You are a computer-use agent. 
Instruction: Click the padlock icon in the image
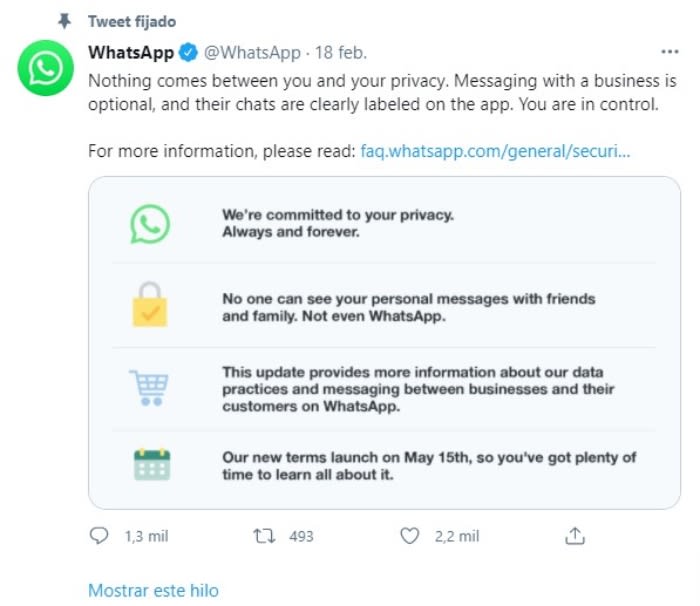pyautogui.click(x=150, y=305)
